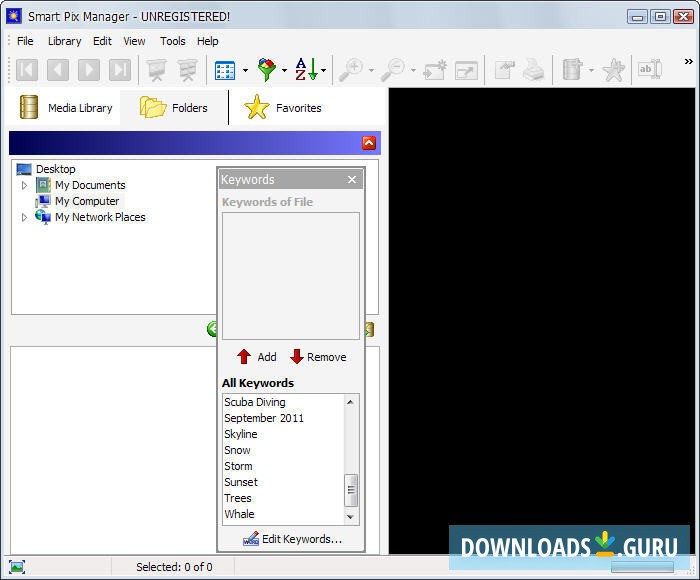Viewport: 700px width, 580px height.
Task: Open the filter funnel dropdown arrow
Action: click(x=284, y=71)
